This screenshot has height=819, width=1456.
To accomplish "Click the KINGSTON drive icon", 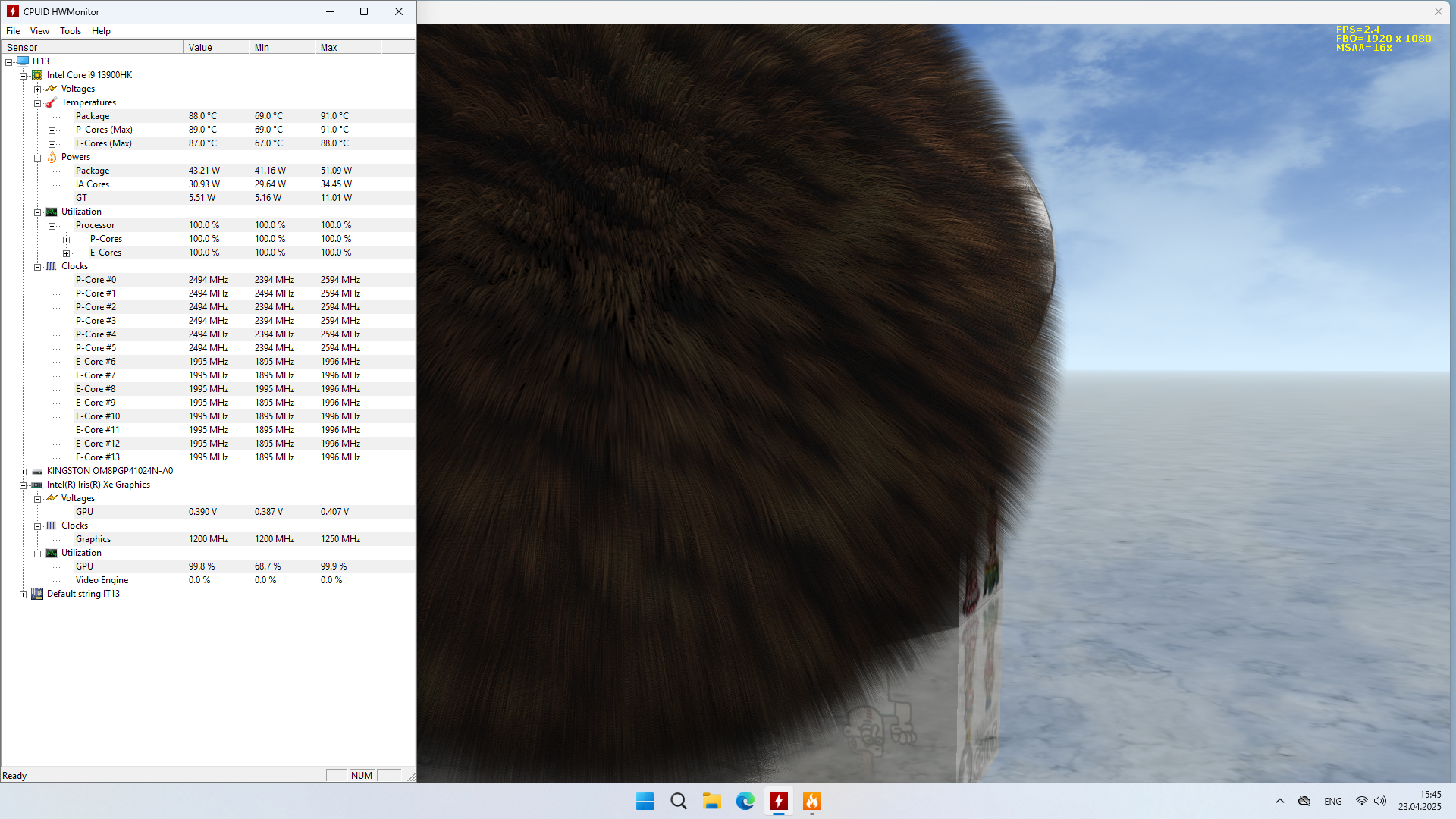I will tap(37, 471).
